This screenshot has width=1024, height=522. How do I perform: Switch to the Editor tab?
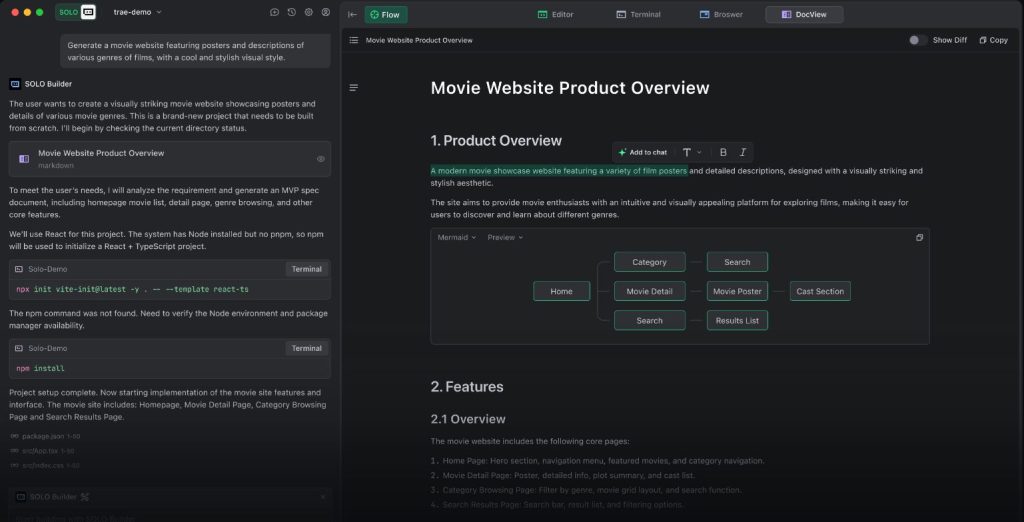[555, 14]
